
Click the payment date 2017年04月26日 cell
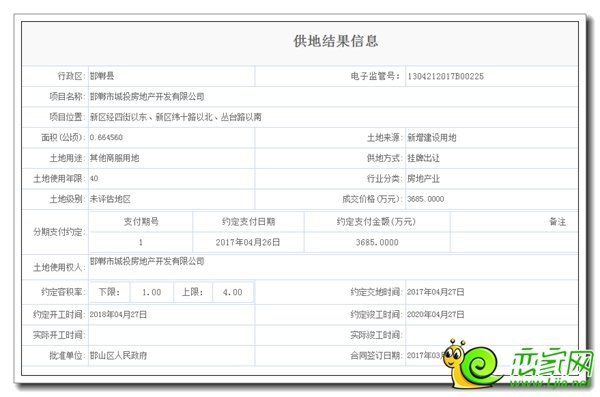click(x=248, y=242)
